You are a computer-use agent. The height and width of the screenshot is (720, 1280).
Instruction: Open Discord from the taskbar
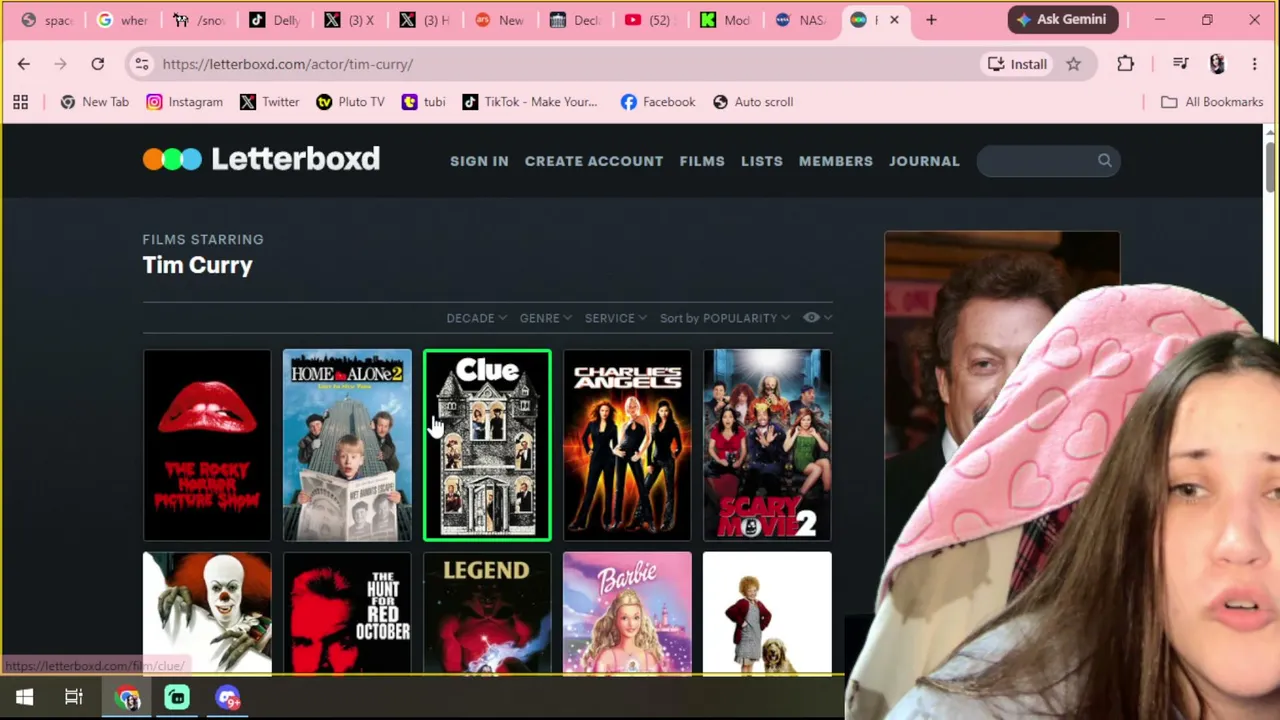click(x=228, y=697)
